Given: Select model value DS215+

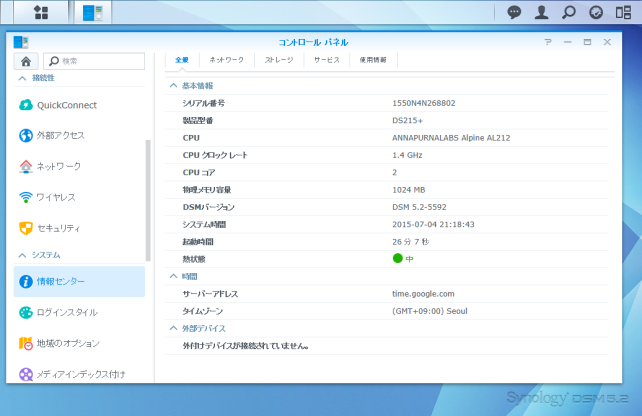Looking at the screenshot, I should 407,120.
